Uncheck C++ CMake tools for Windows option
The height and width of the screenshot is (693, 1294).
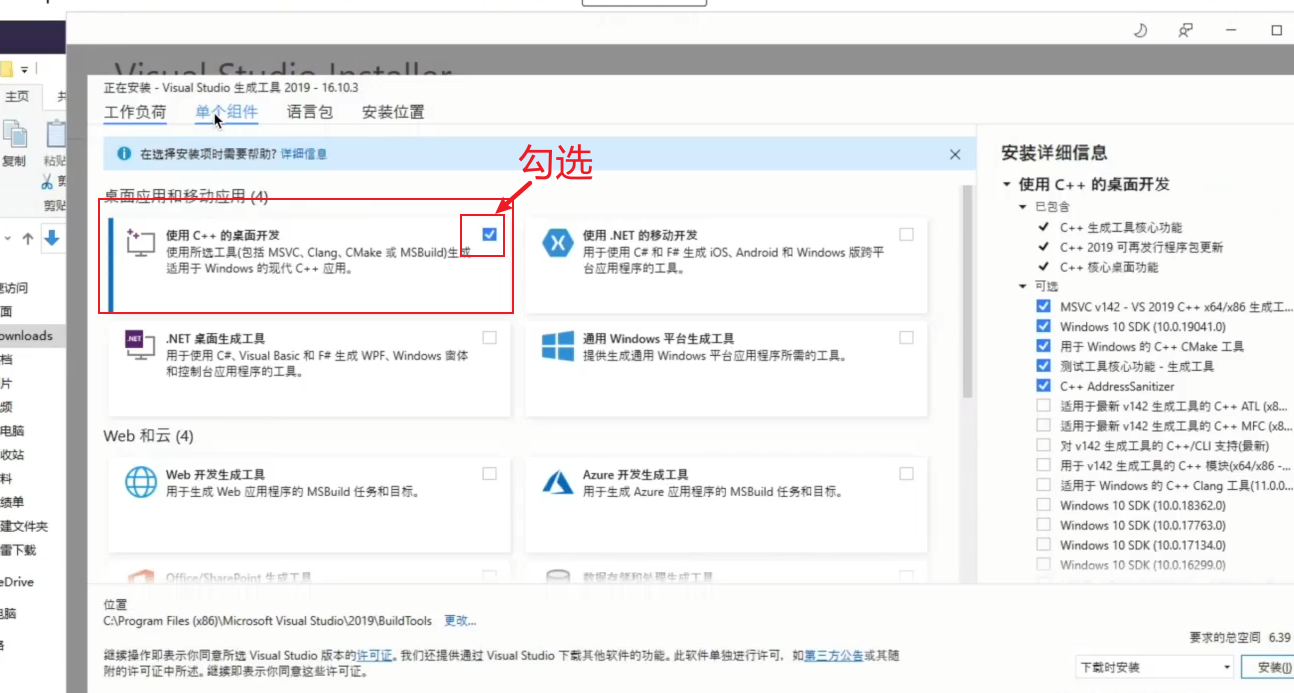(1044, 346)
